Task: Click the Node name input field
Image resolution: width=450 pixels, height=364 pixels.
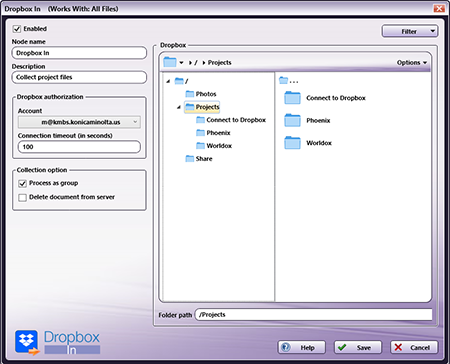Action: coord(79,53)
